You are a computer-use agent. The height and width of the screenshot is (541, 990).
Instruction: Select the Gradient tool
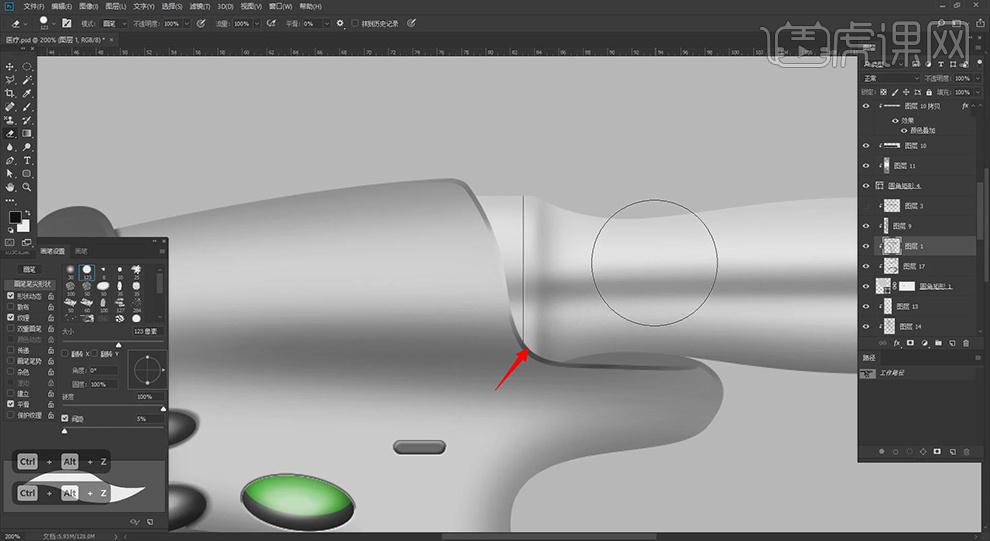[27, 133]
